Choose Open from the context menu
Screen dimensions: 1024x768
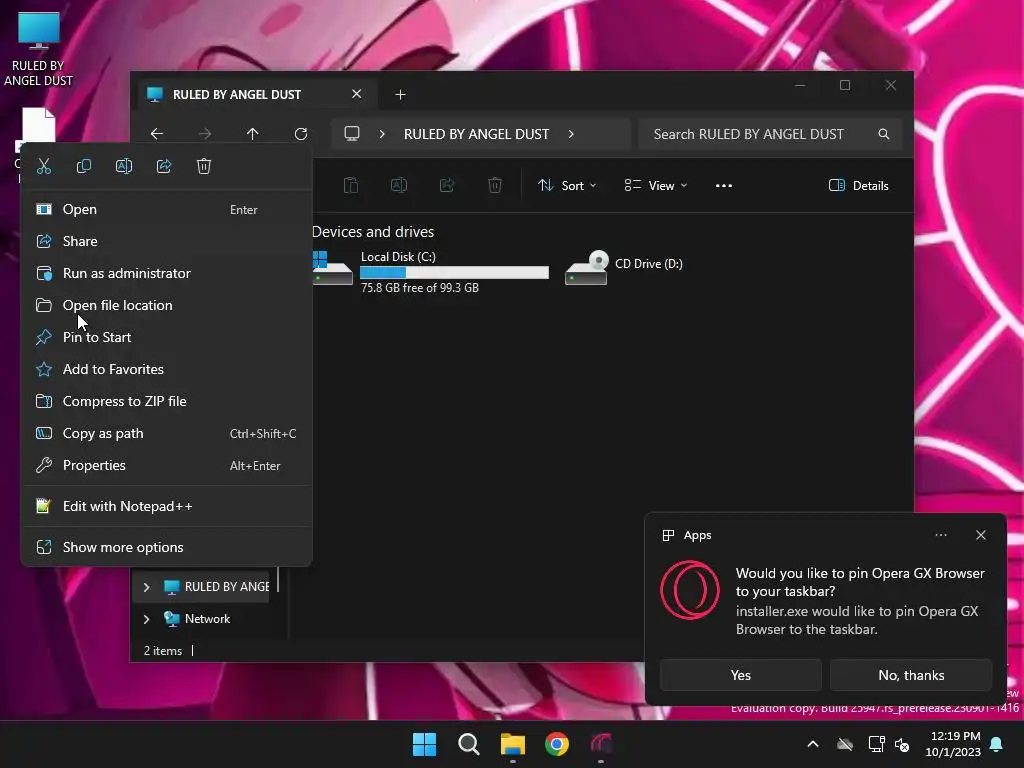click(x=167, y=210)
